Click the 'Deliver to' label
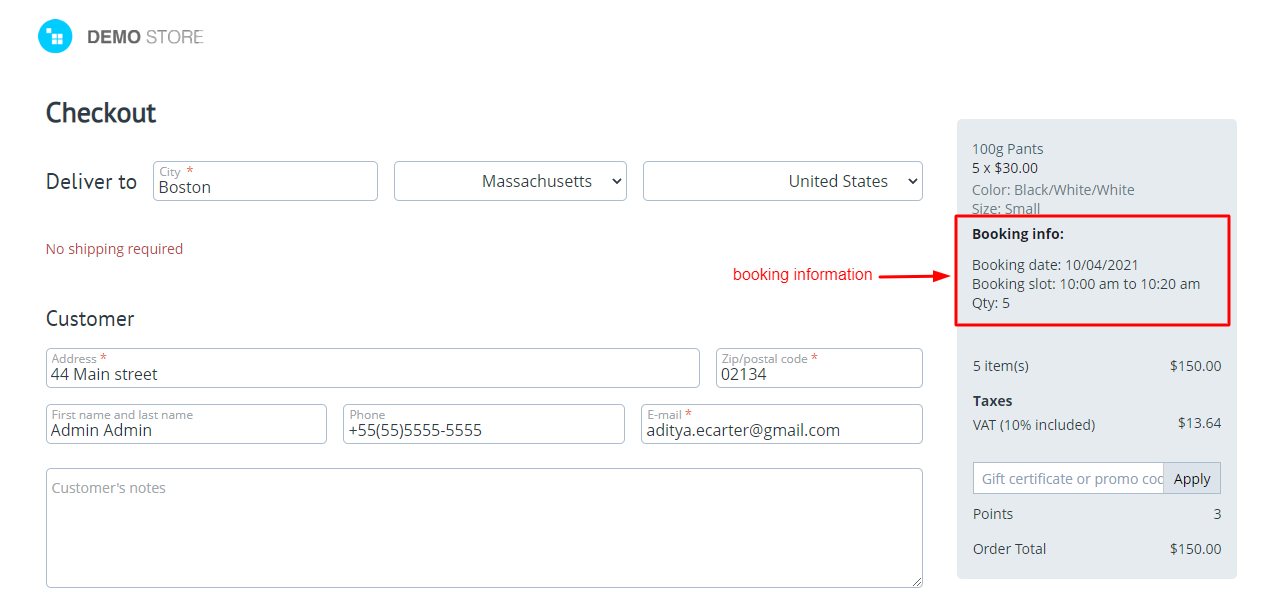This screenshot has width=1261, height=608. pos(91,182)
